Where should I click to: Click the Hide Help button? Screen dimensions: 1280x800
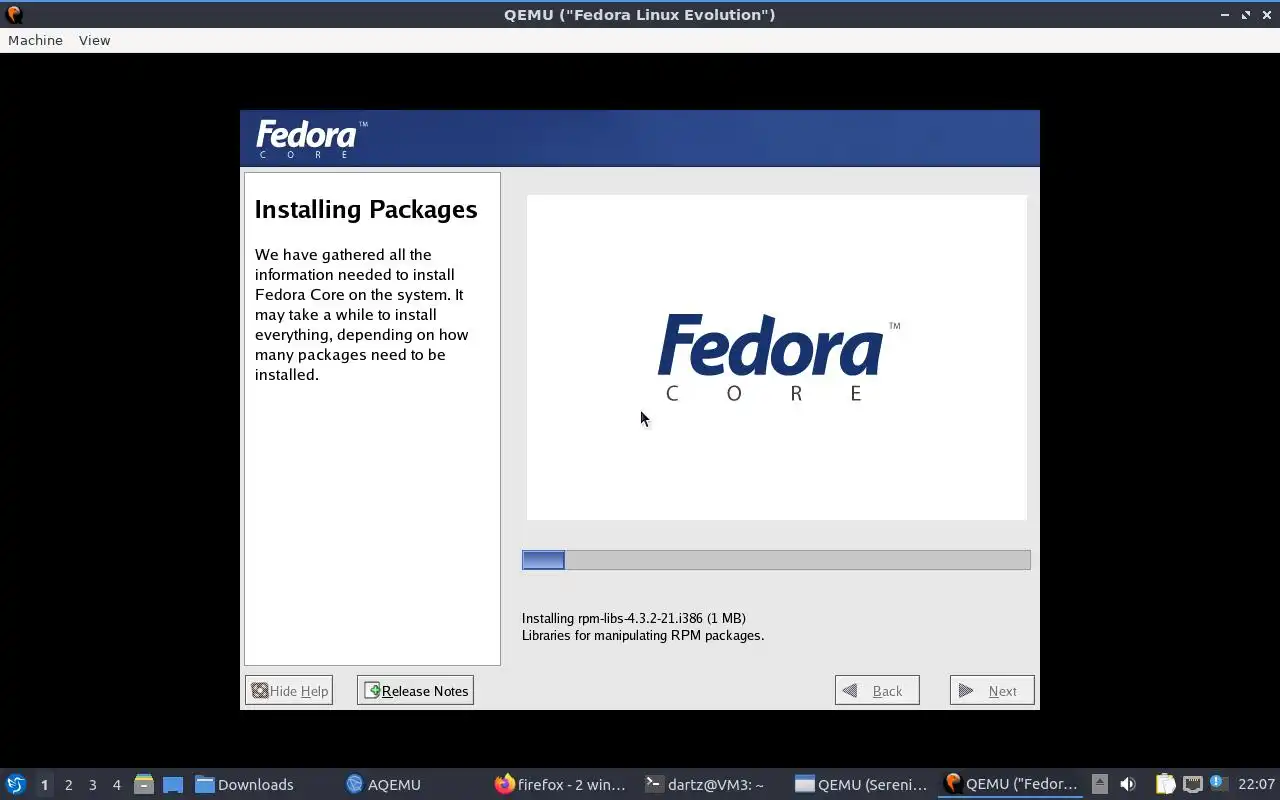(289, 690)
